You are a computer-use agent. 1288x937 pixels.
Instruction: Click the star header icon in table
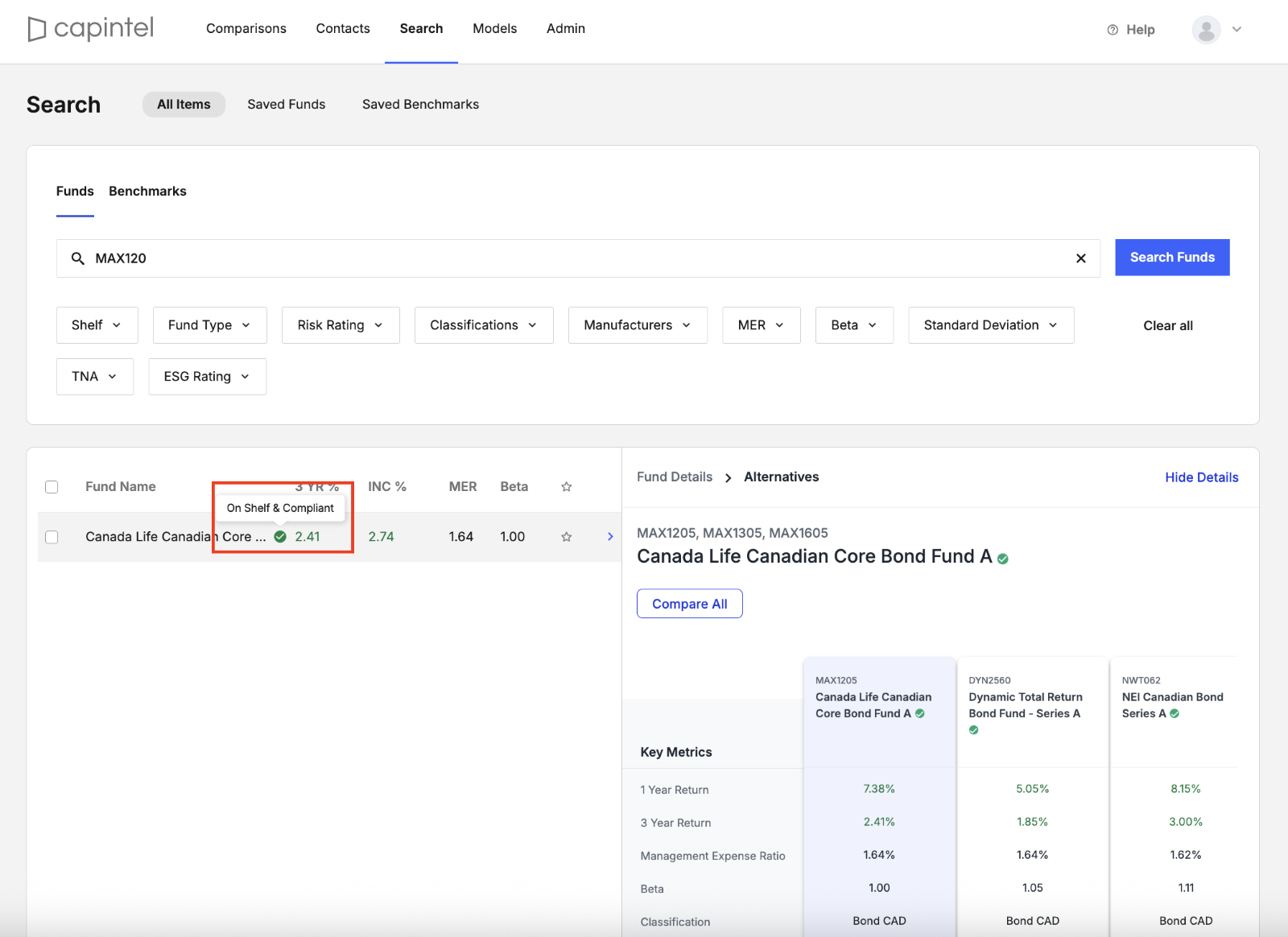(x=567, y=487)
